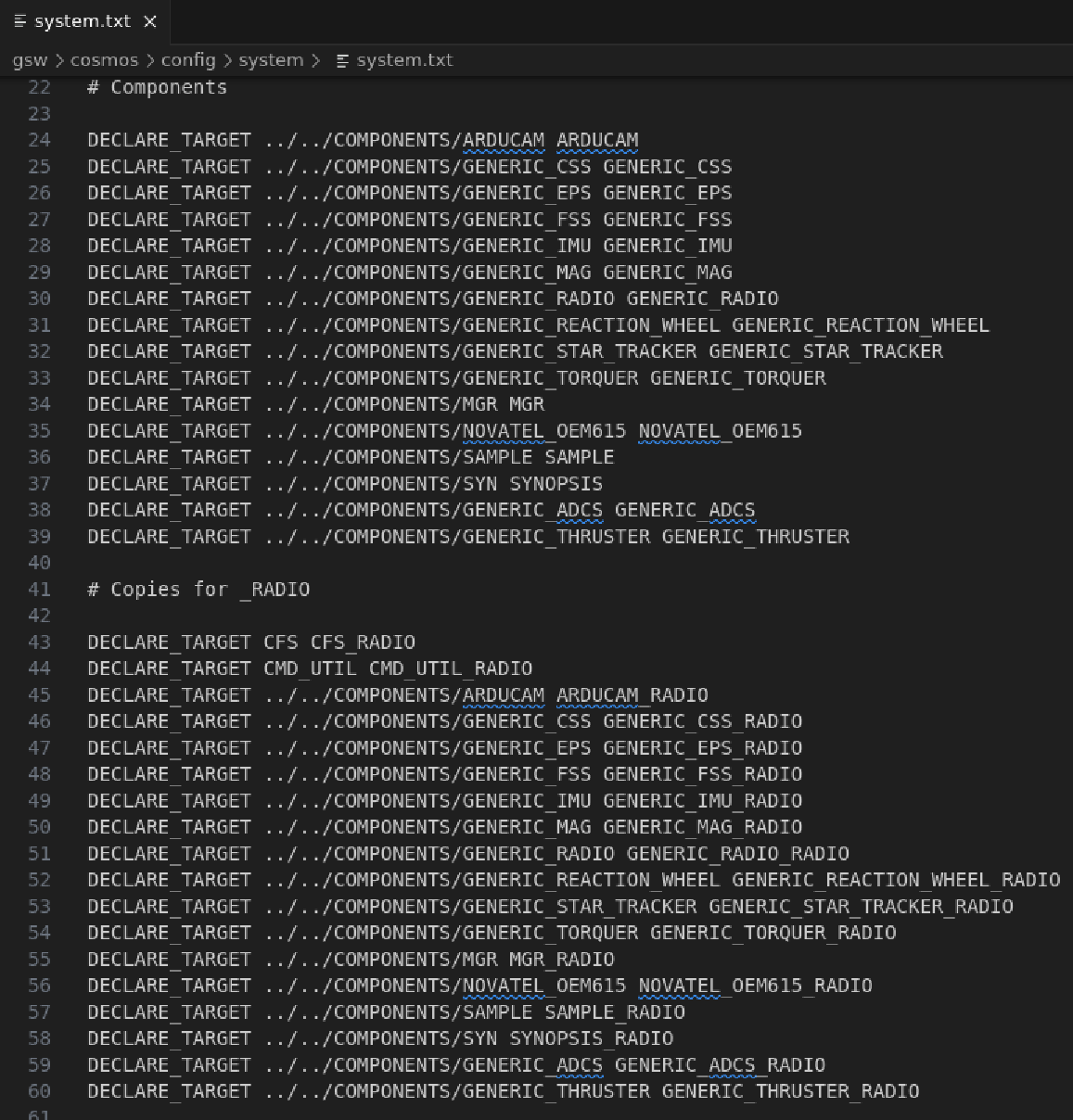This screenshot has width=1073, height=1120.
Task: Click NOVATEL_OEM615_RADIO on line 56
Action: pyautogui.click(x=756, y=986)
